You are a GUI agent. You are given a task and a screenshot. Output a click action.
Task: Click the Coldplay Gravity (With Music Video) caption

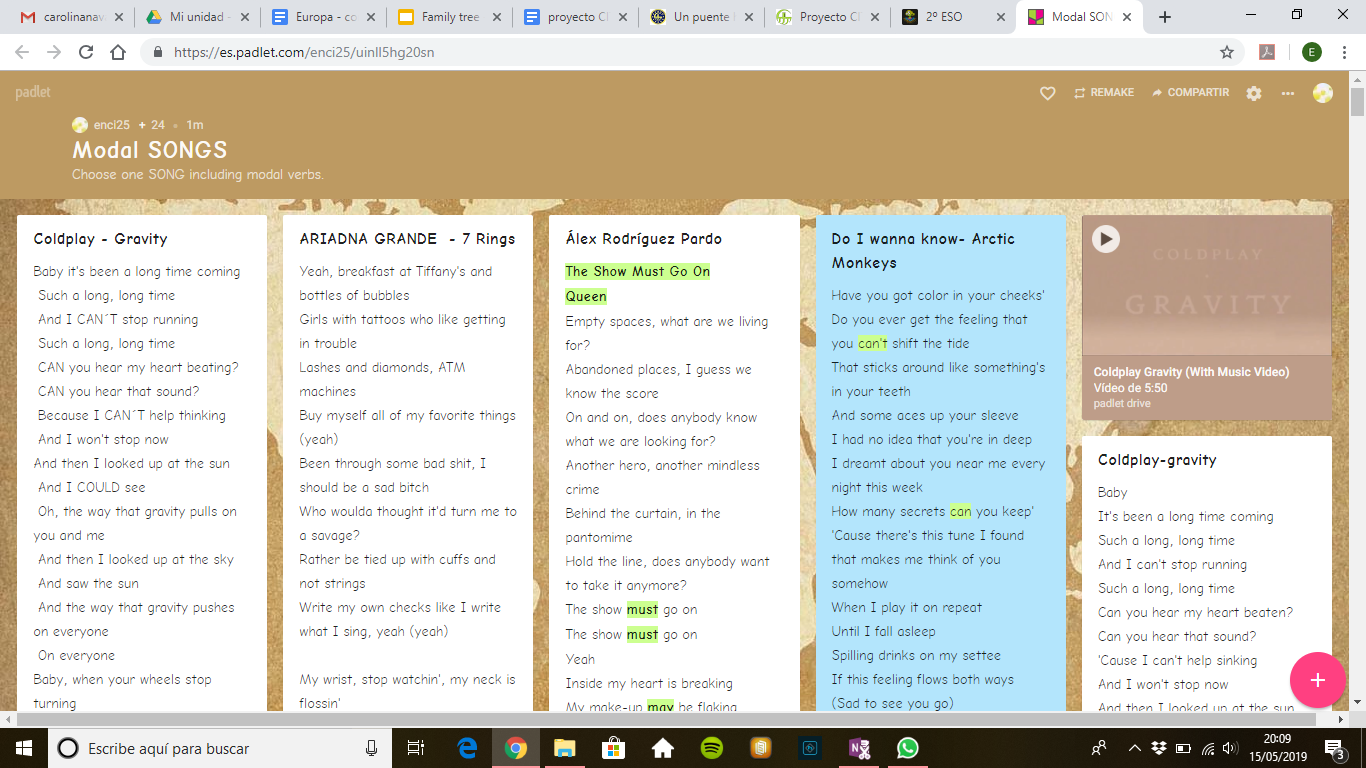pyautogui.click(x=1191, y=372)
